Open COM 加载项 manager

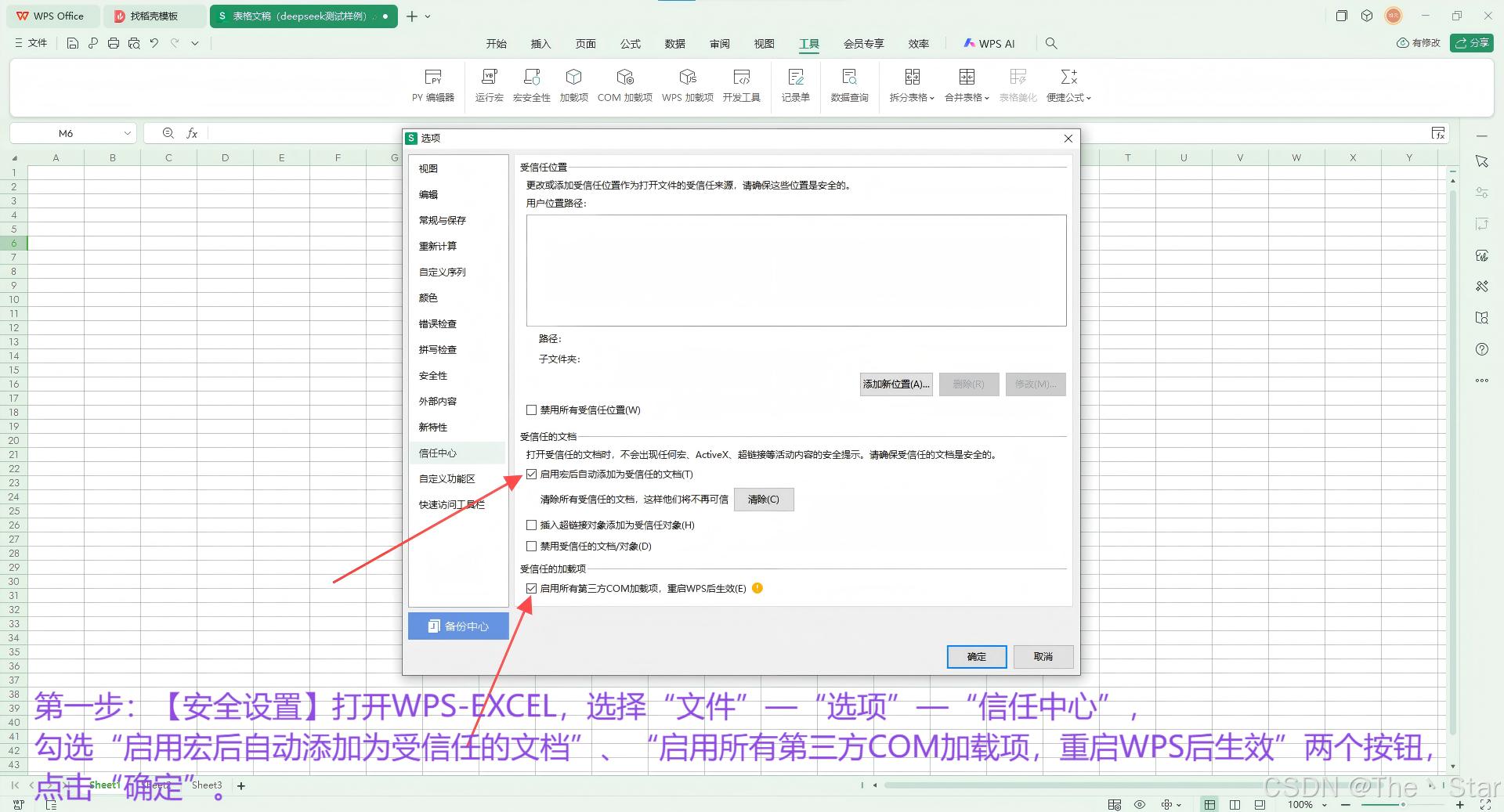coord(625,85)
